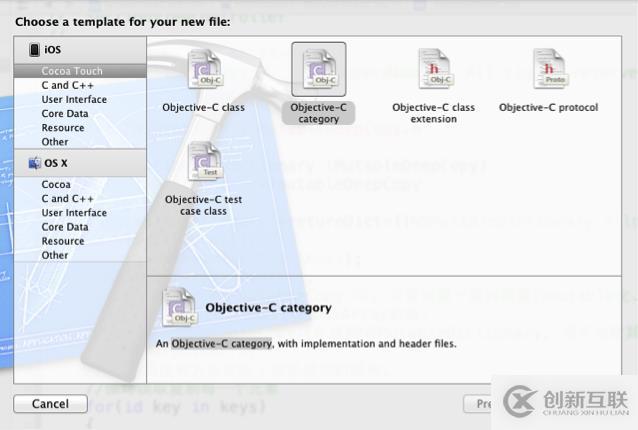Click the 'with implementation and header files' description
This screenshot has width=638, height=430.
(x=367, y=344)
